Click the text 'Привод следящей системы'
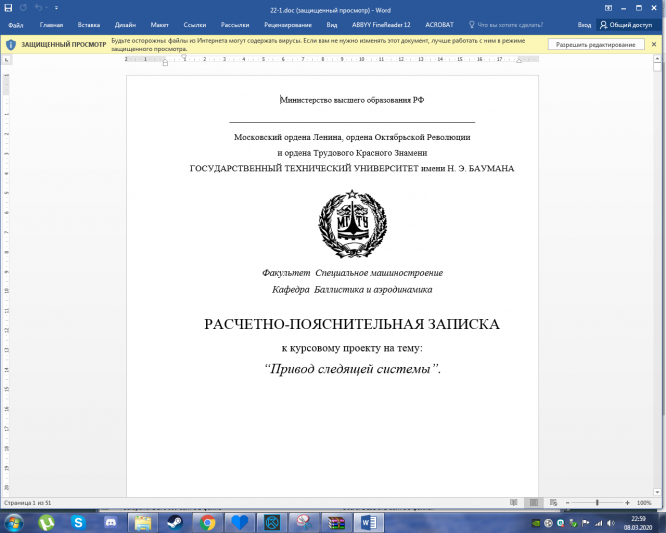 point(351,368)
